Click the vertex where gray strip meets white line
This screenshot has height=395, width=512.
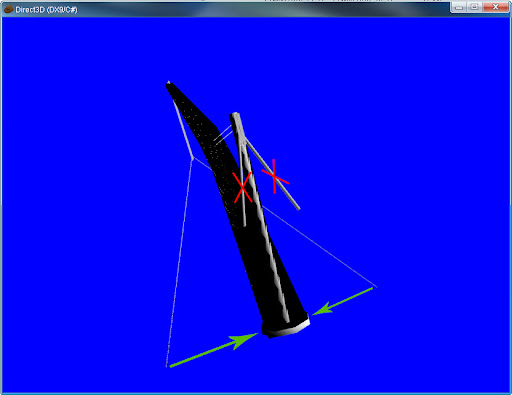point(193,158)
